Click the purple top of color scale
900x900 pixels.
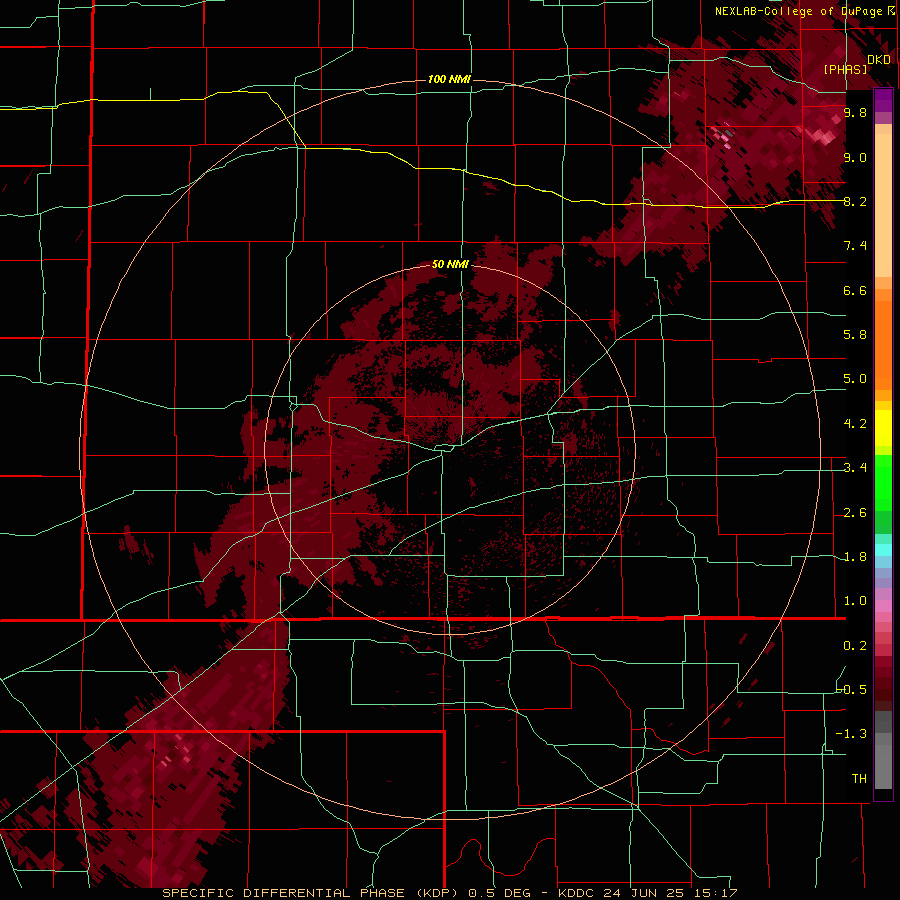[883, 100]
